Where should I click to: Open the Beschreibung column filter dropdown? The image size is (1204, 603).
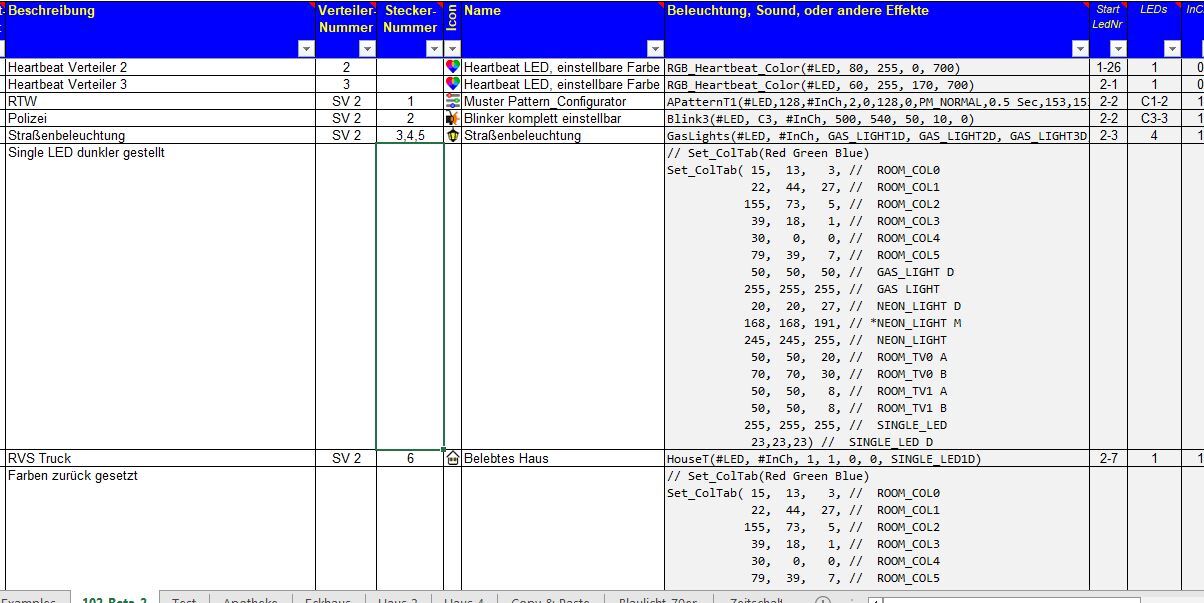(x=306, y=48)
